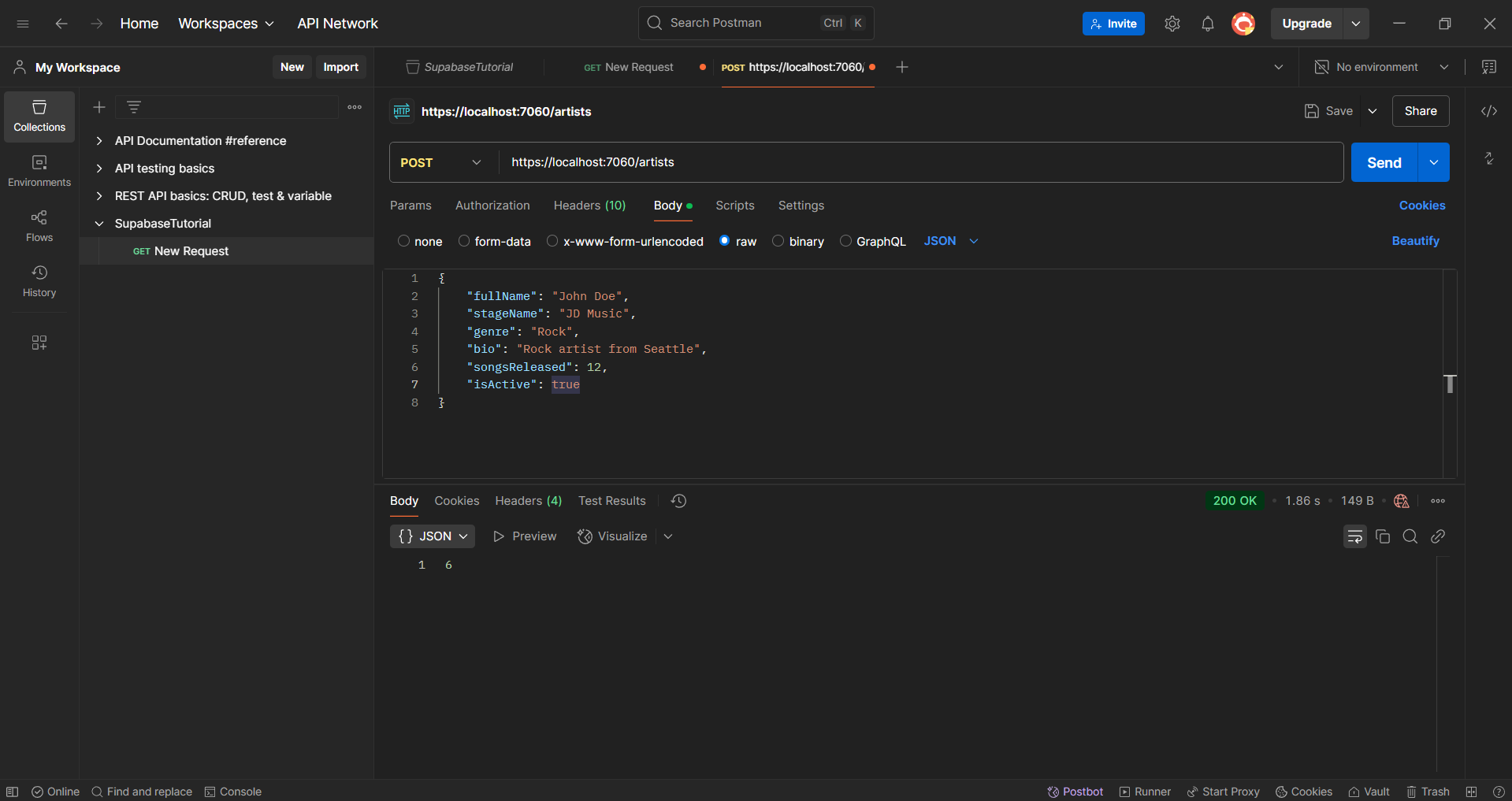Expand API Documentation #reference collection
This screenshot has width=1512, height=801.
click(99, 141)
